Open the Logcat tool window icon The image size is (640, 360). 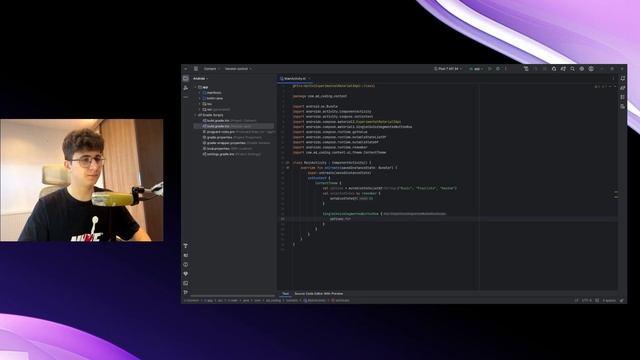186,255
